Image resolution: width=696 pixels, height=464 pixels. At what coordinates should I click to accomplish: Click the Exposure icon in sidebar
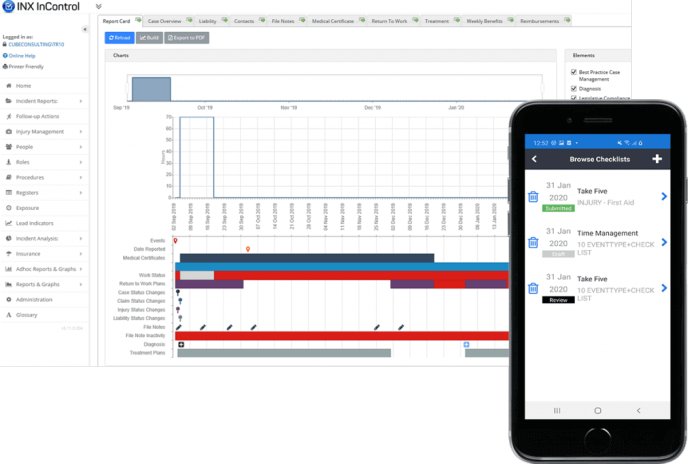(x=8, y=208)
